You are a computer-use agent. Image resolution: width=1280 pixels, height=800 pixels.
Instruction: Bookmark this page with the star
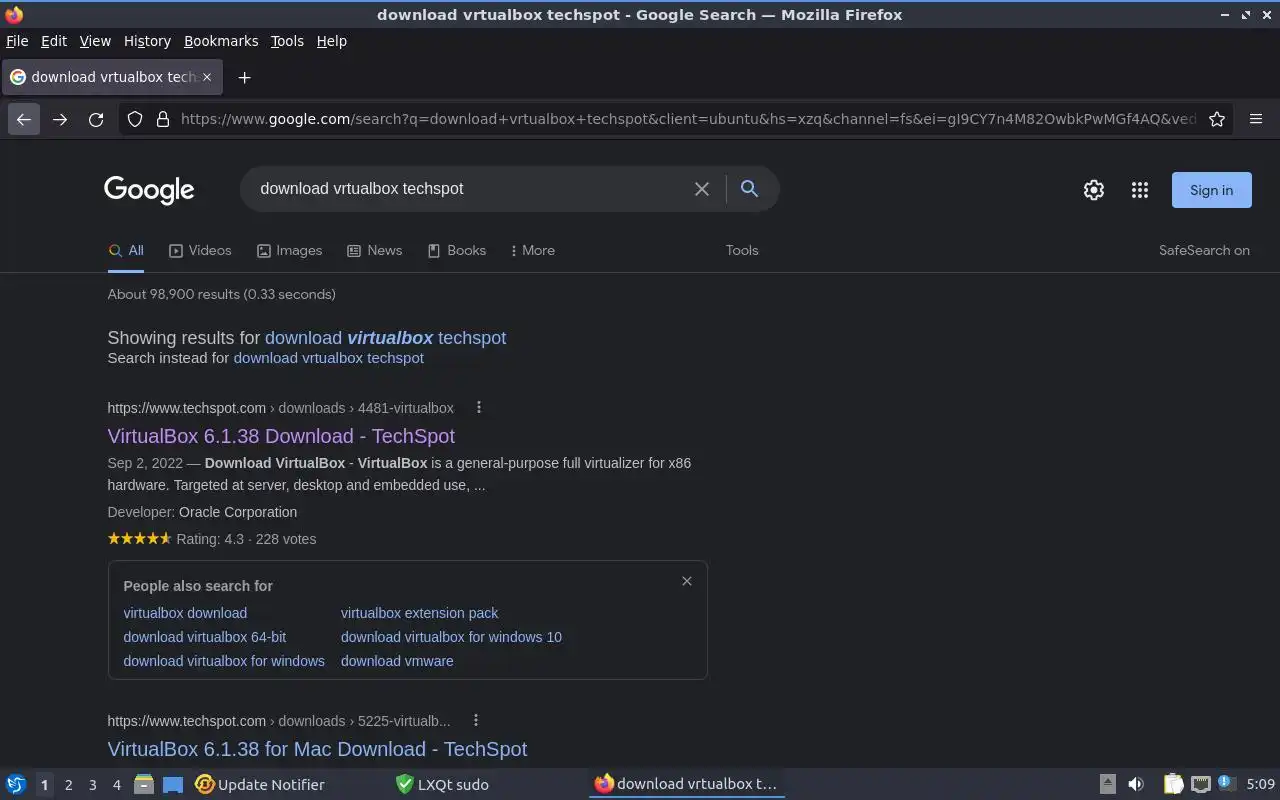coord(1217,119)
